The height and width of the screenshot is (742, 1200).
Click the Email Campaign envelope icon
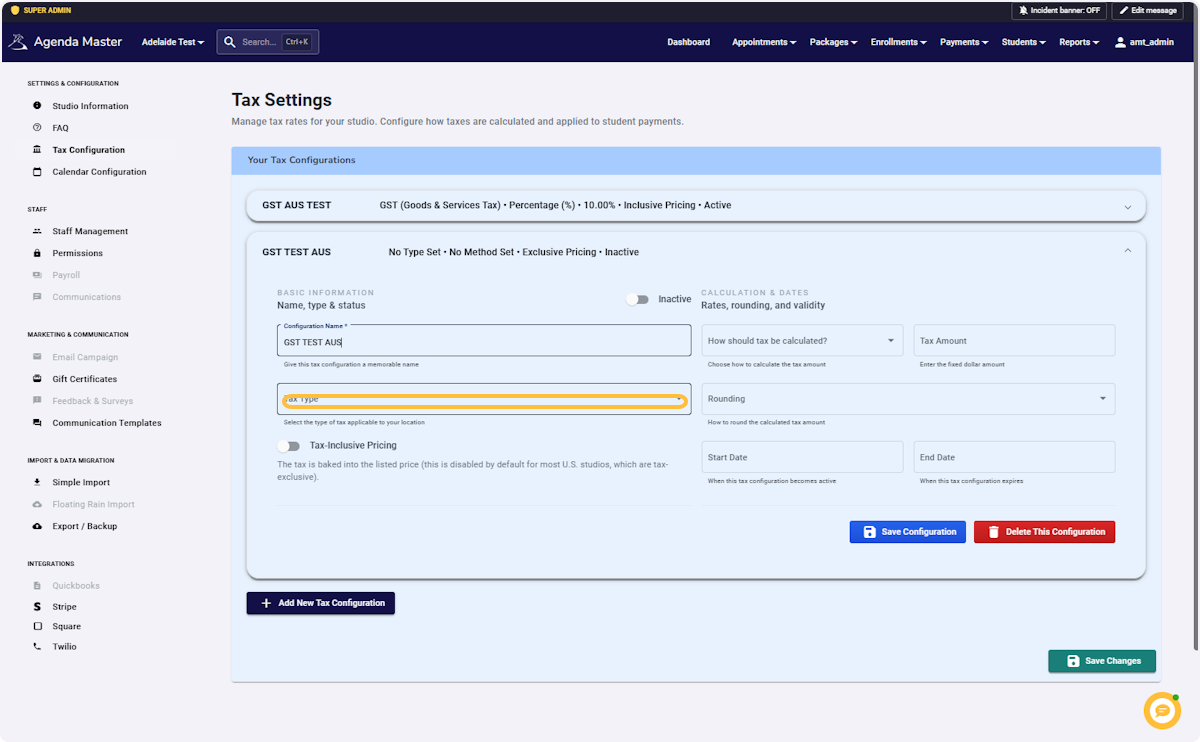click(x=37, y=357)
